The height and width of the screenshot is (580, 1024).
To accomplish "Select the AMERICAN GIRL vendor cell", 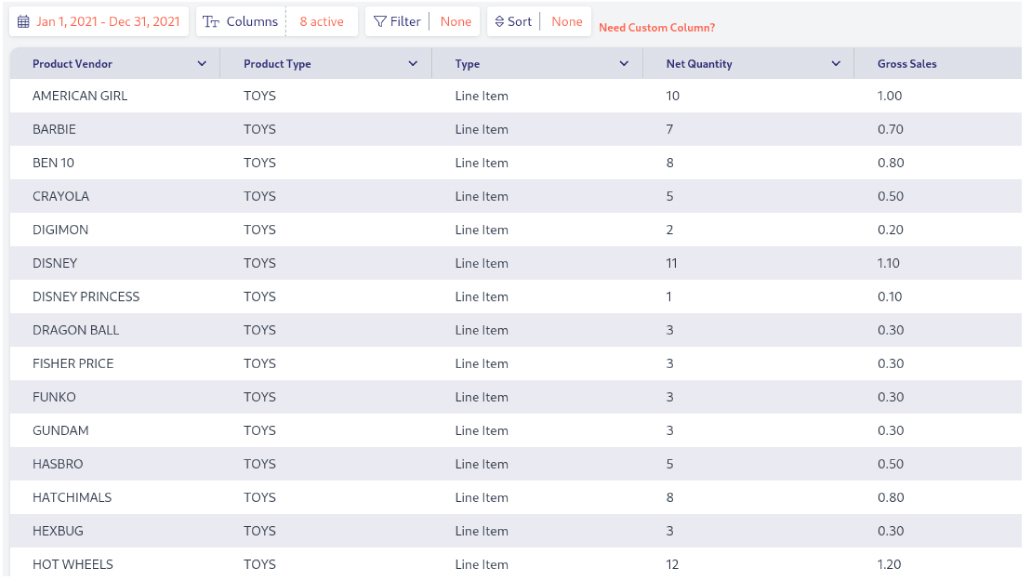I will tap(80, 96).
